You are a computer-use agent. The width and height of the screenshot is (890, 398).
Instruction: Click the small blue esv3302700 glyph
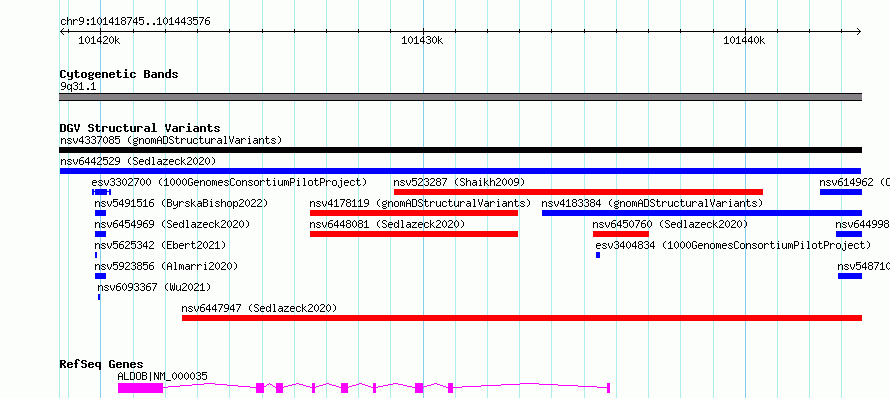(101, 192)
